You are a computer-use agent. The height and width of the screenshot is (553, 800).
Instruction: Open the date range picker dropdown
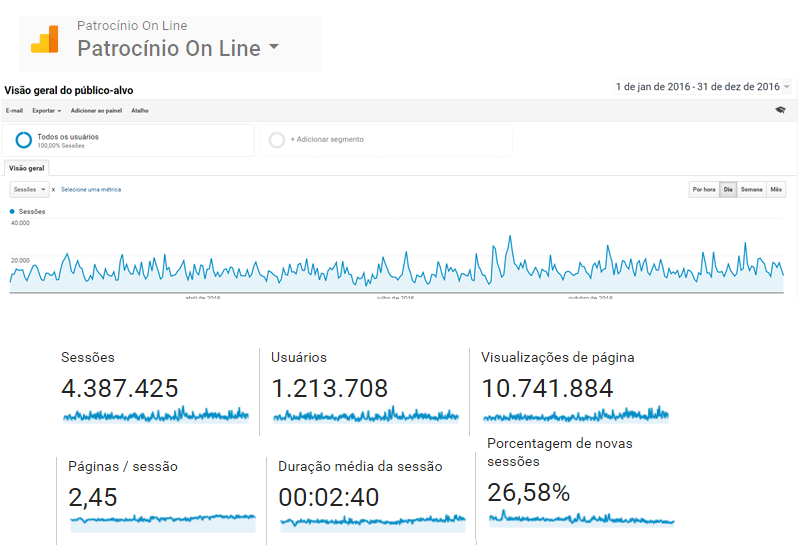pos(703,87)
